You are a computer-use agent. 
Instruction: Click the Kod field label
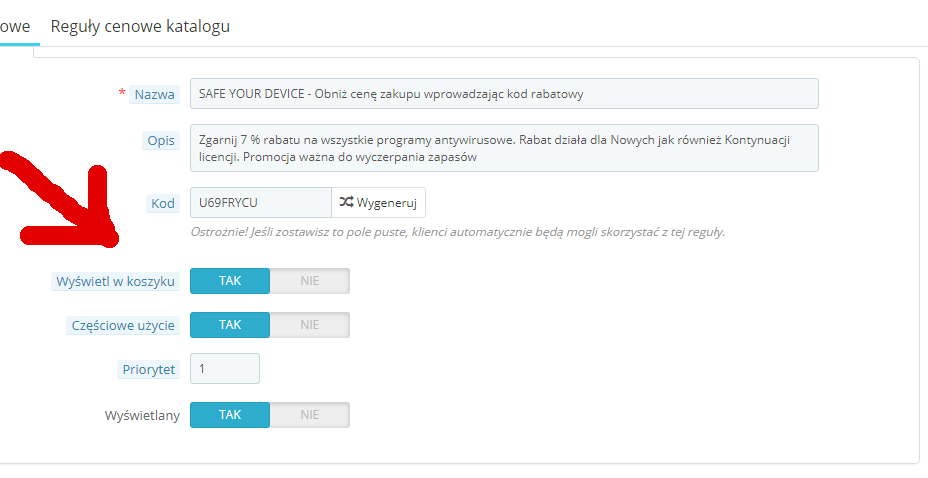tap(163, 203)
